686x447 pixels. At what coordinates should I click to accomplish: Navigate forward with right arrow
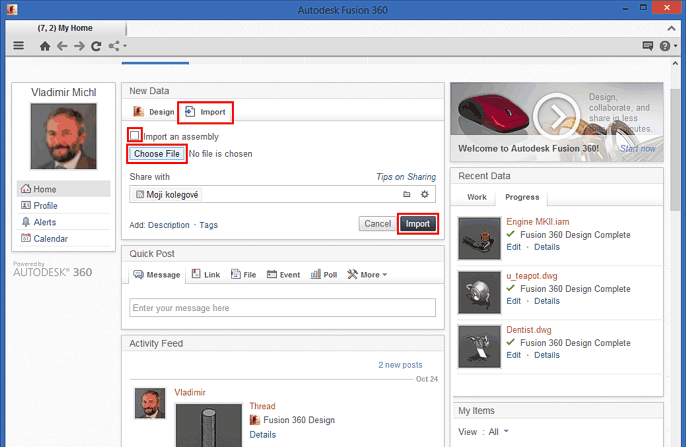79,46
